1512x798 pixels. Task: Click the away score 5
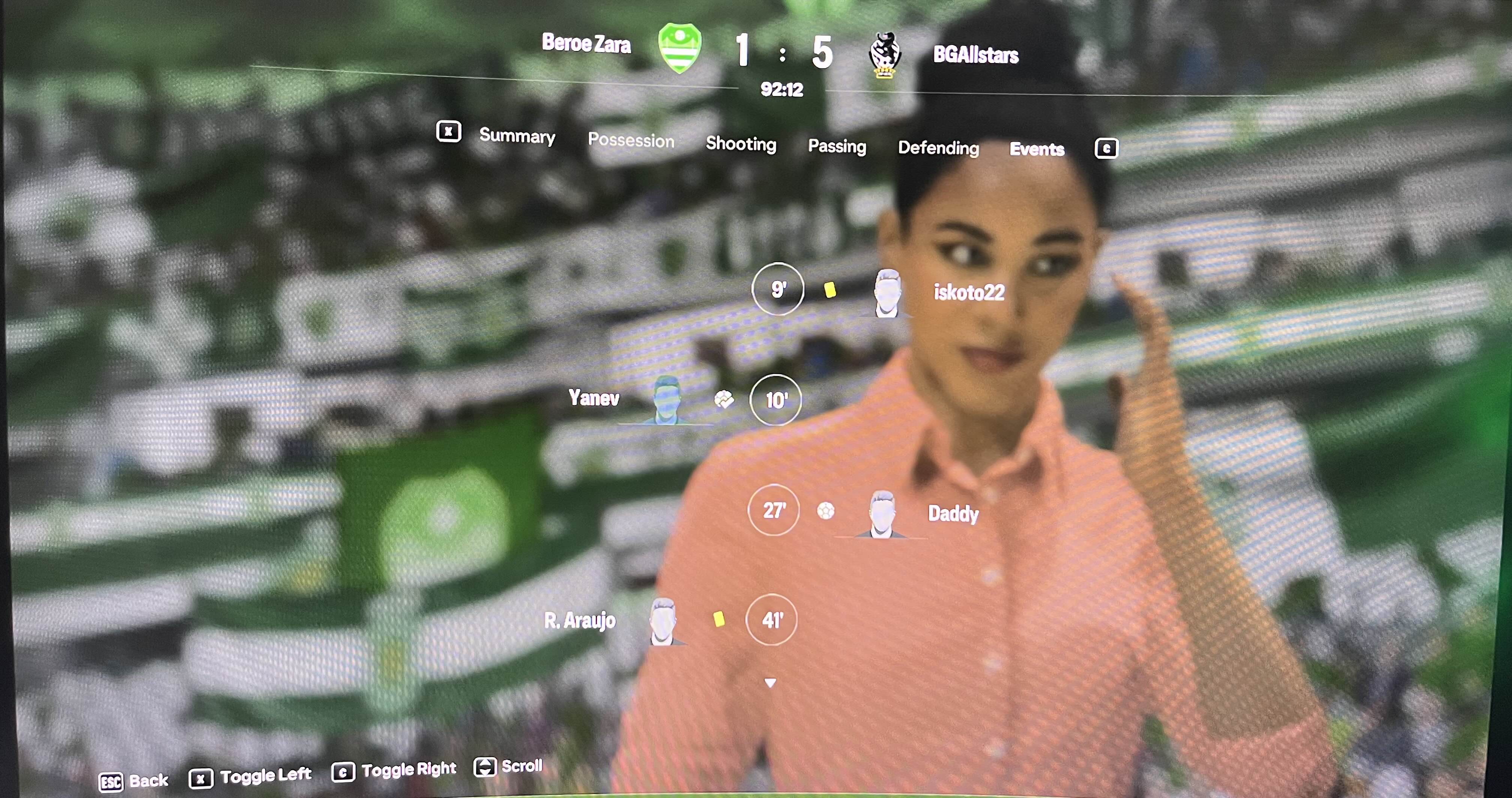(x=822, y=52)
